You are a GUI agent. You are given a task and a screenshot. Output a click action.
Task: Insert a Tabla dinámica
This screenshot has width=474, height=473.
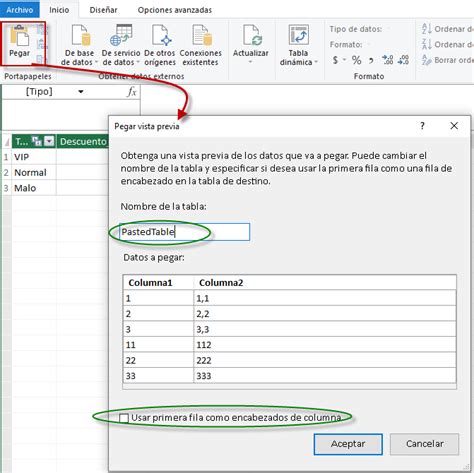point(298,45)
